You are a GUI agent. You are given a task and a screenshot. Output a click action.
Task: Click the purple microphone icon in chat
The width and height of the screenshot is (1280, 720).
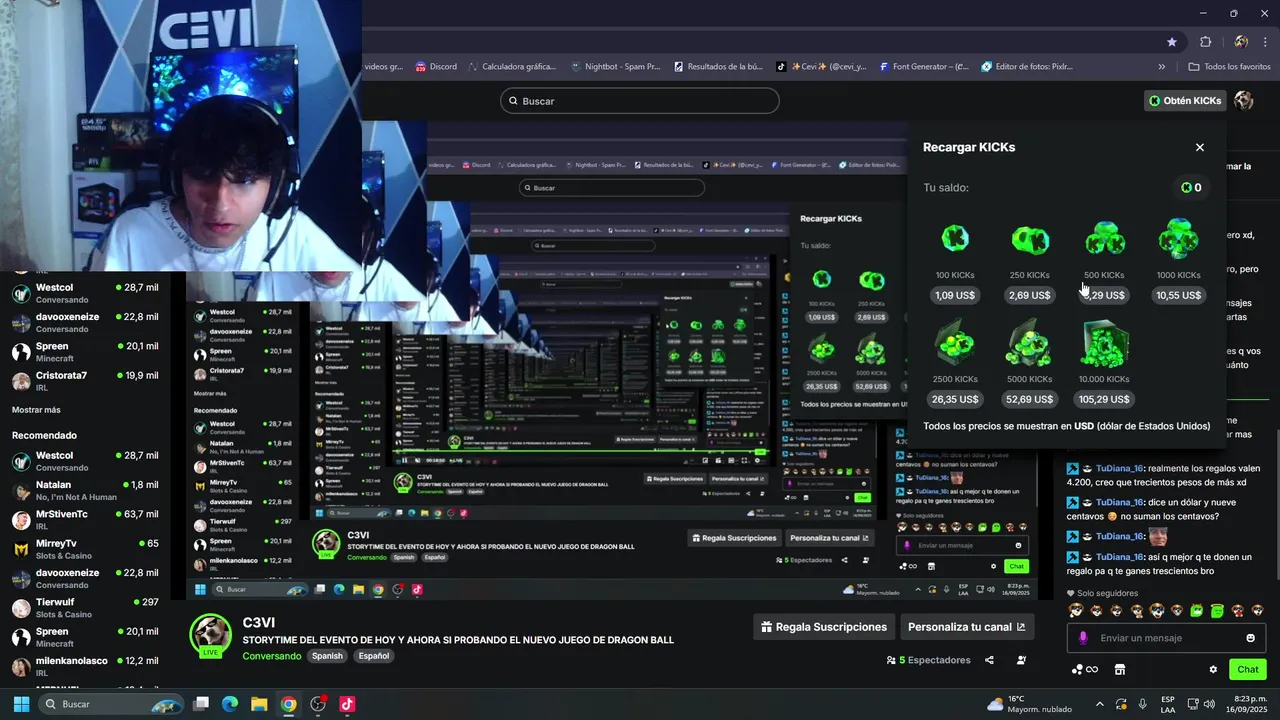(x=1083, y=638)
